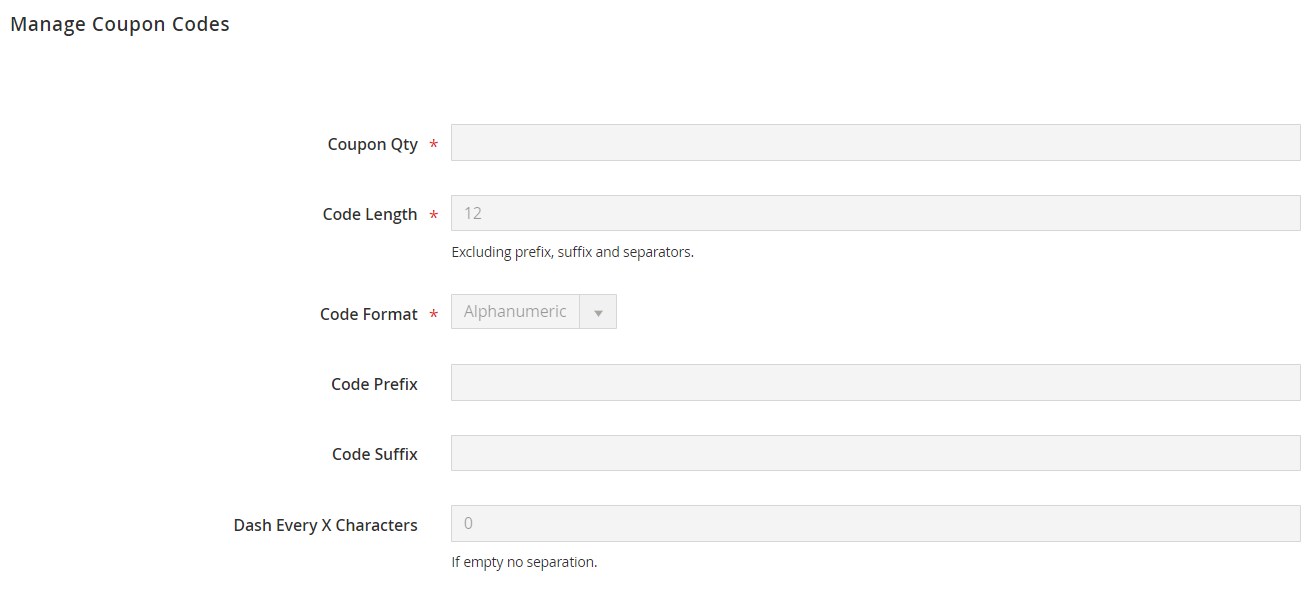Select the Code Suffix input box
1314x592 pixels.
(875, 453)
